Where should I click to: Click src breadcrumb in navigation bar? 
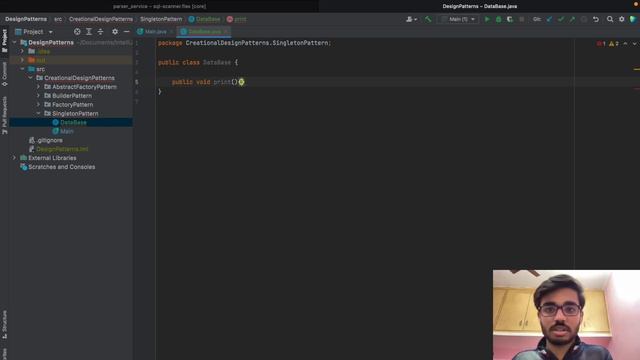(x=58, y=19)
